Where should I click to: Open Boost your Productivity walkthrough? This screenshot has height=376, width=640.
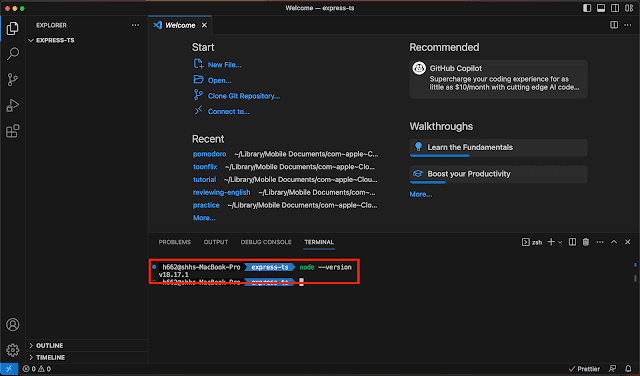pos(498,174)
